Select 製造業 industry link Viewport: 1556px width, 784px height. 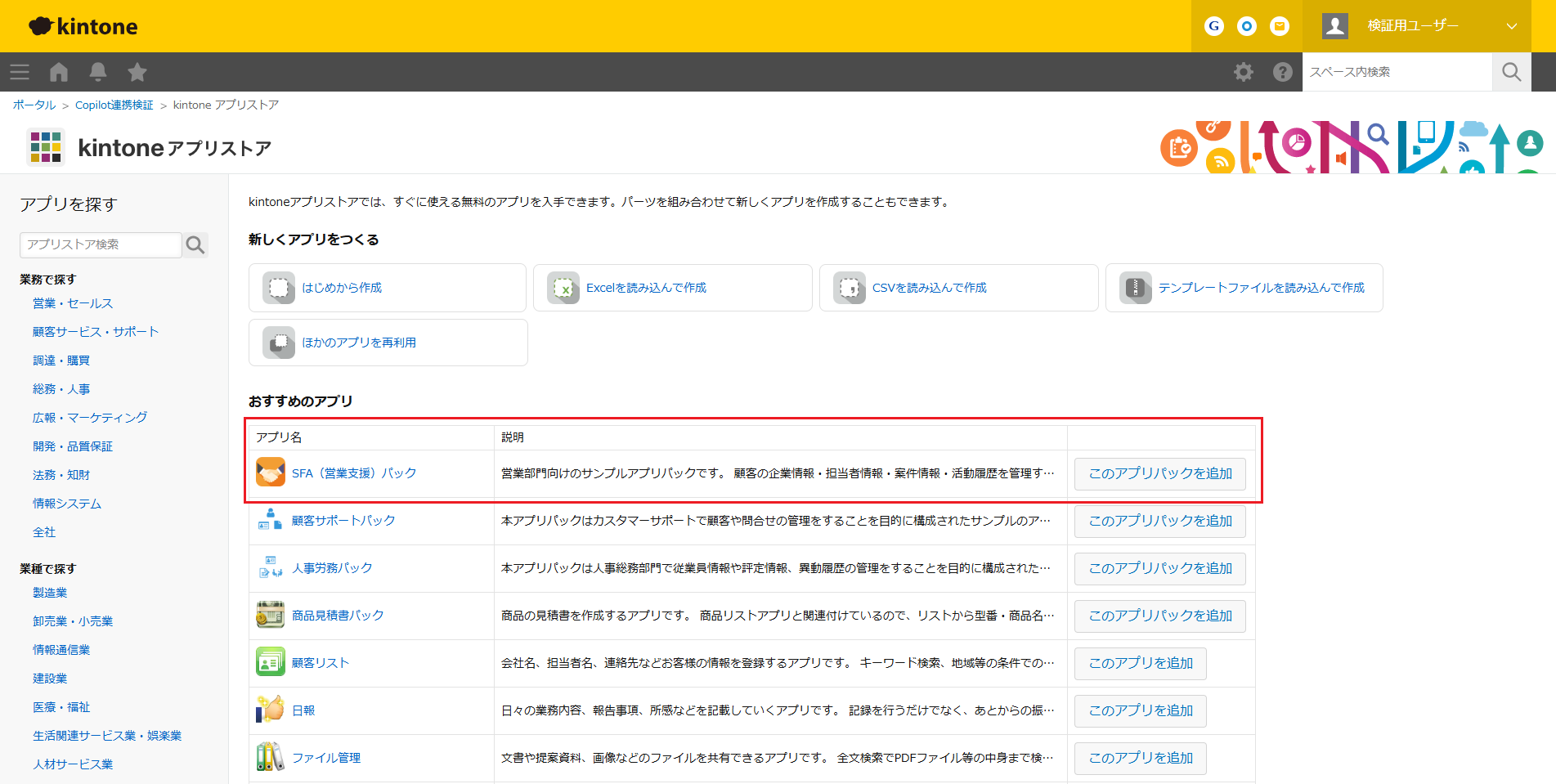50,593
